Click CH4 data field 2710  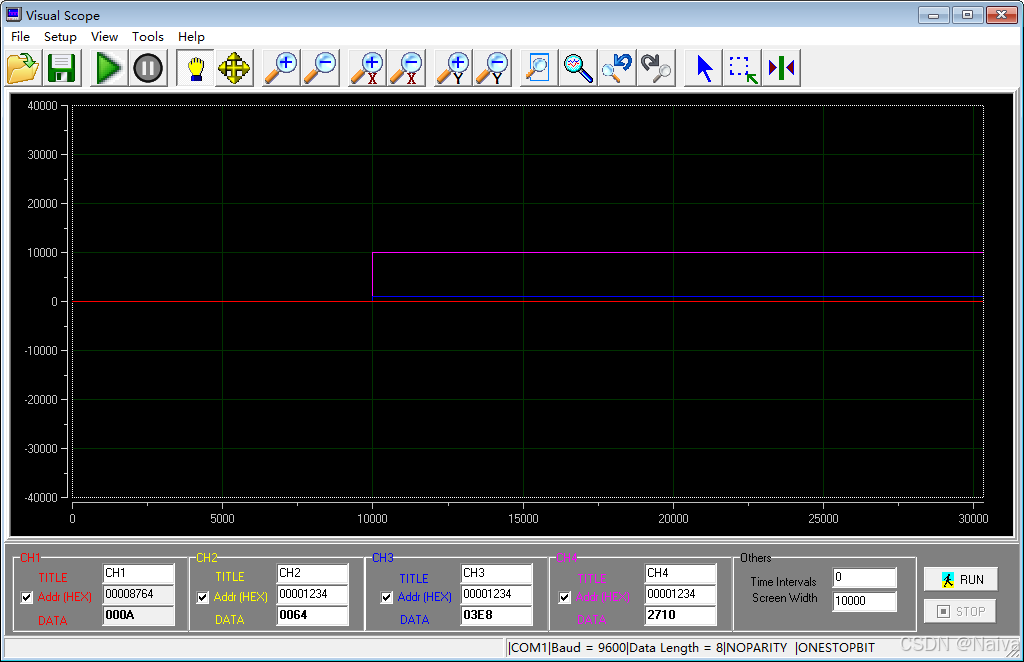(680, 615)
